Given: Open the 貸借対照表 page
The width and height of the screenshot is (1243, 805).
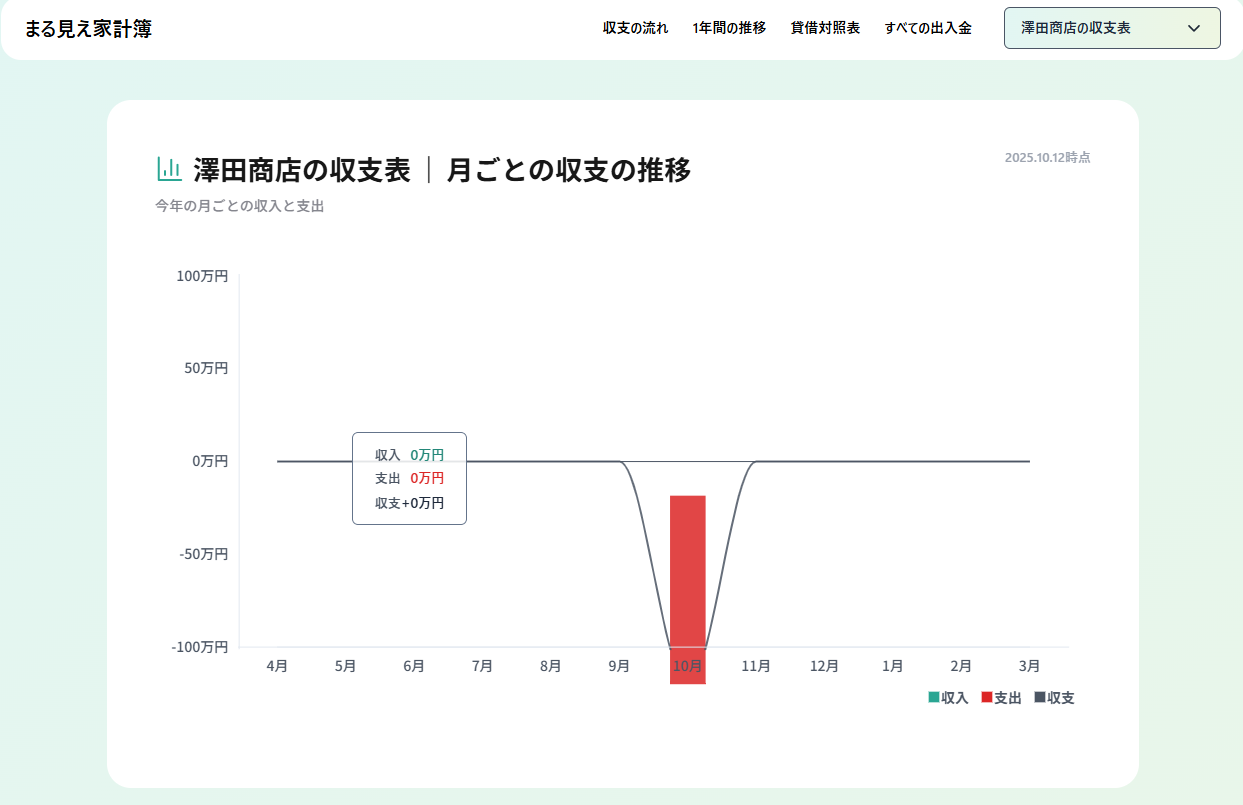Looking at the screenshot, I should (x=823, y=28).
